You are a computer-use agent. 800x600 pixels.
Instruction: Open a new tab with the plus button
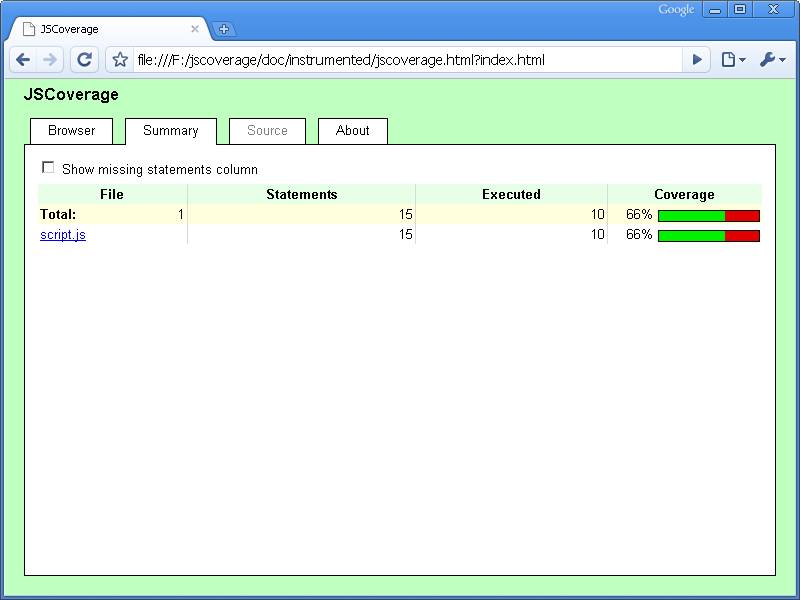click(224, 29)
